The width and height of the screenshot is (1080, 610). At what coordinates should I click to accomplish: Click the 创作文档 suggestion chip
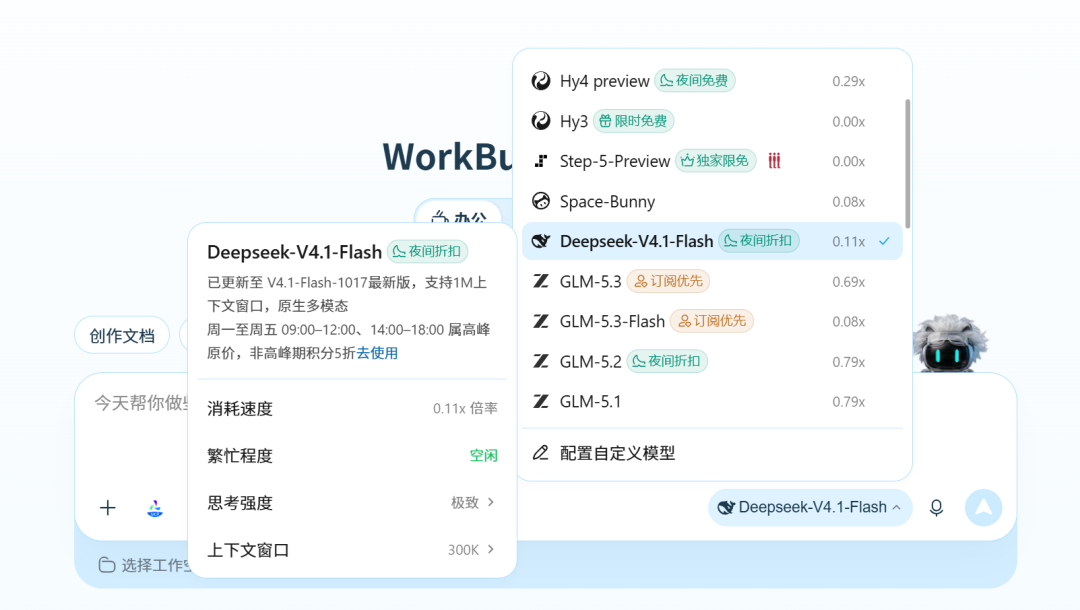[x=122, y=335]
